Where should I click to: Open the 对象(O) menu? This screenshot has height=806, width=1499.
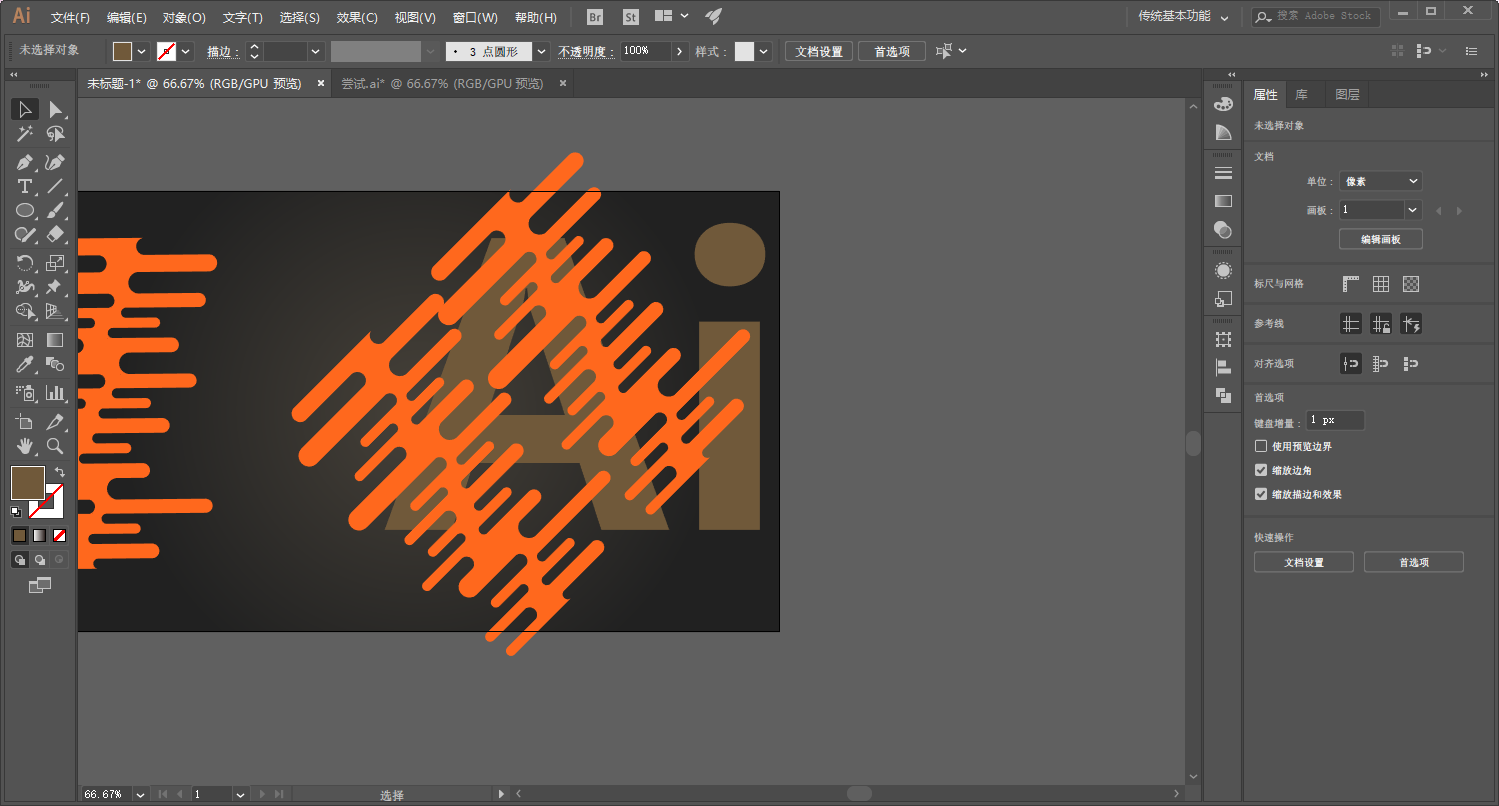[x=184, y=17]
